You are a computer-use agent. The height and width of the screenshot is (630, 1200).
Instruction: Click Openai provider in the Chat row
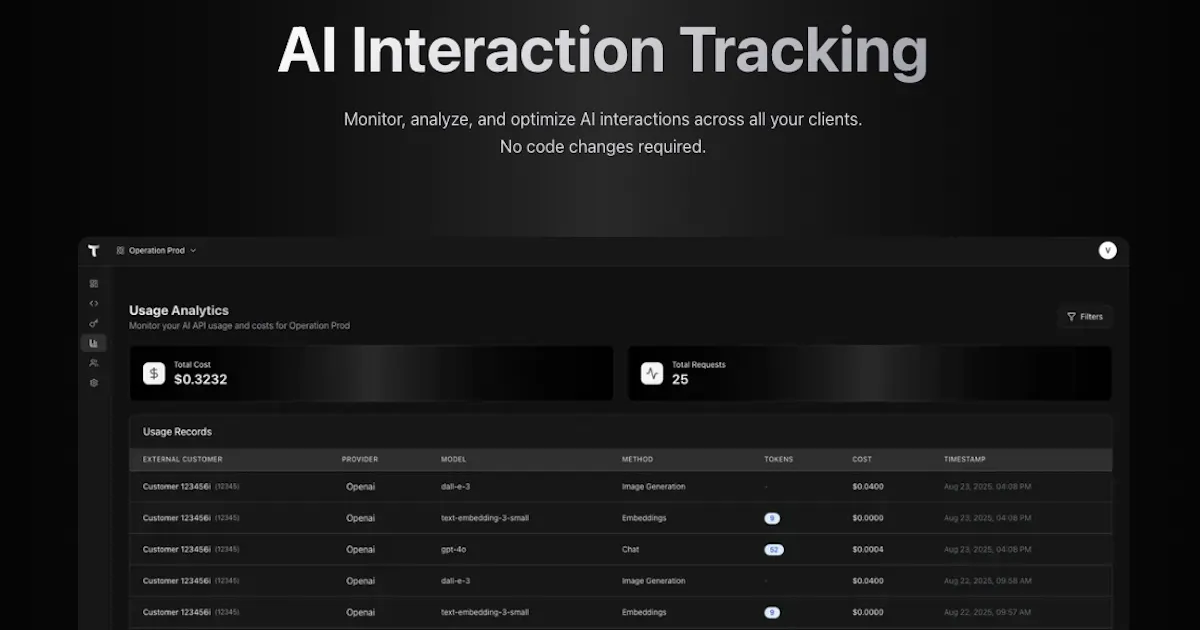pyautogui.click(x=361, y=549)
